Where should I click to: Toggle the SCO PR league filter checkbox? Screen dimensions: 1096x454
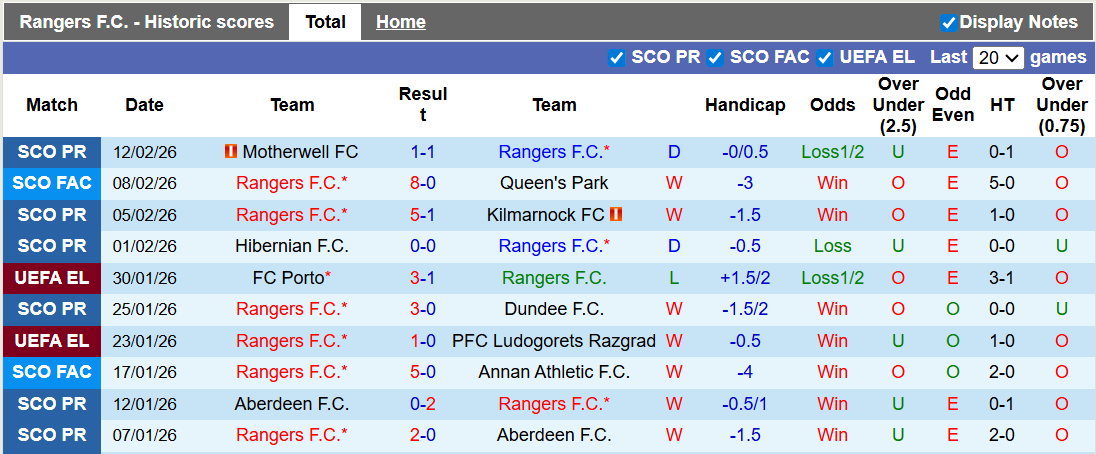point(617,58)
